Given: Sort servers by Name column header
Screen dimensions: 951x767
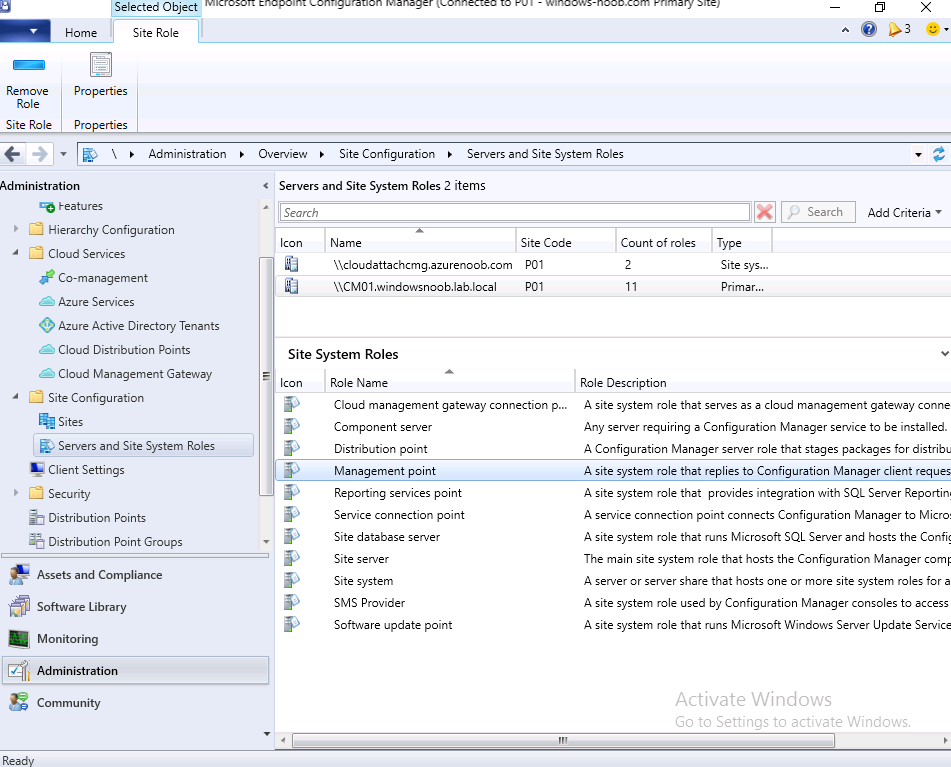Looking at the screenshot, I should [x=421, y=243].
